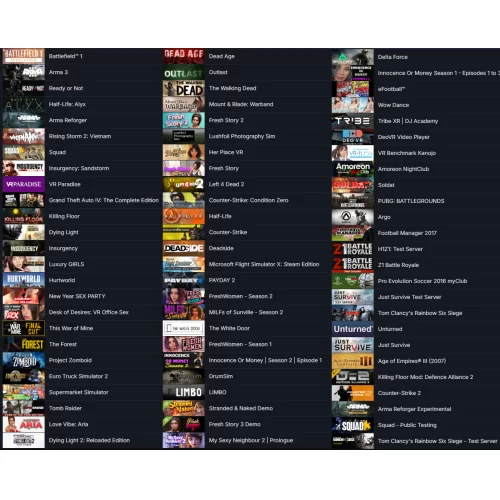Open The Forest game icon
The image size is (500, 500).
point(24,344)
